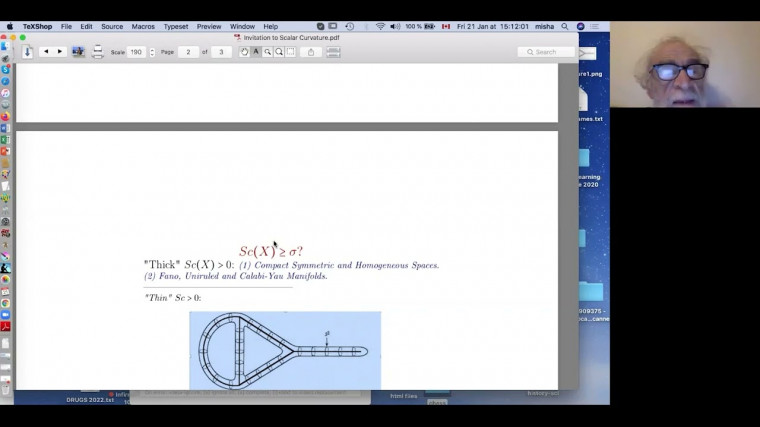Open the volume control in menu bar
The width and height of the screenshot is (760, 427).
[x=395, y=27]
